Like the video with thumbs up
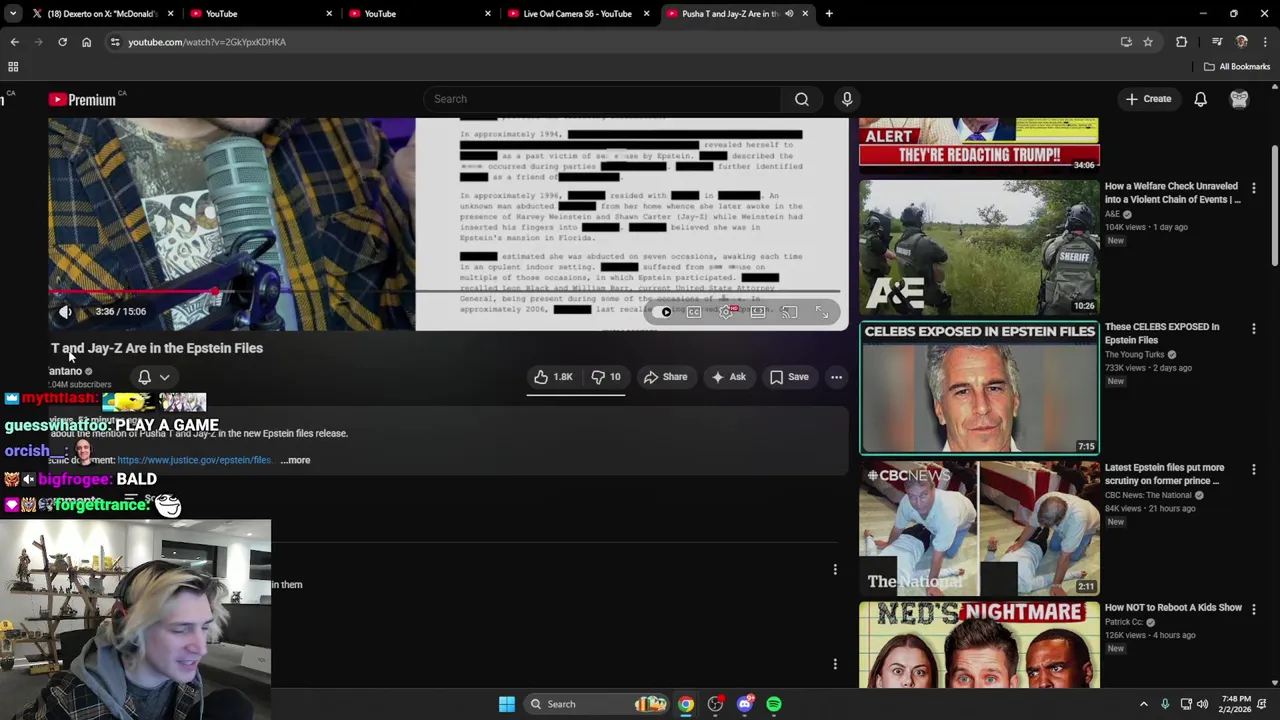Viewport: 1280px width, 720px height. click(x=553, y=377)
